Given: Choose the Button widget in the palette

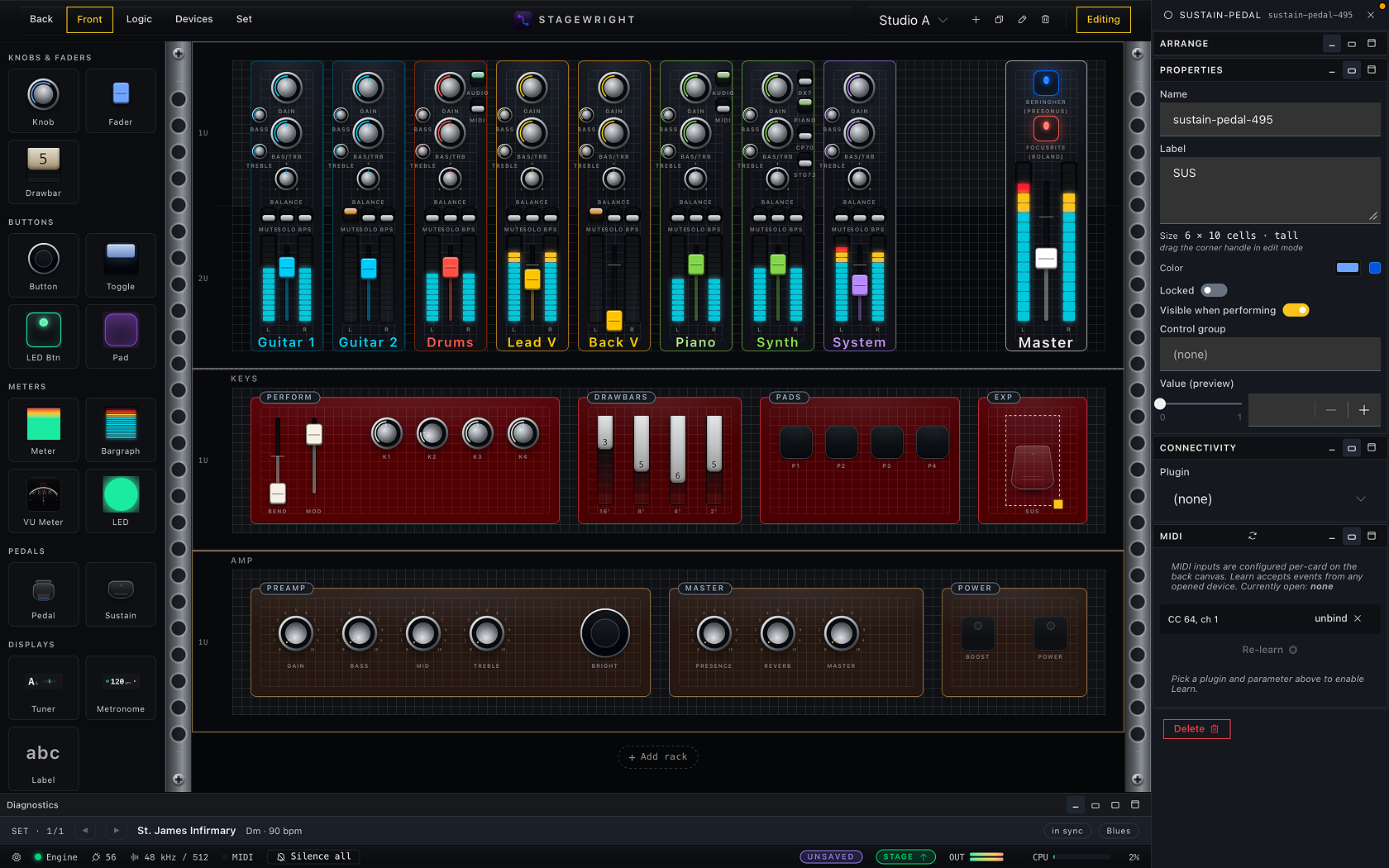Looking at the screenshot, I should tap(43, 265).
